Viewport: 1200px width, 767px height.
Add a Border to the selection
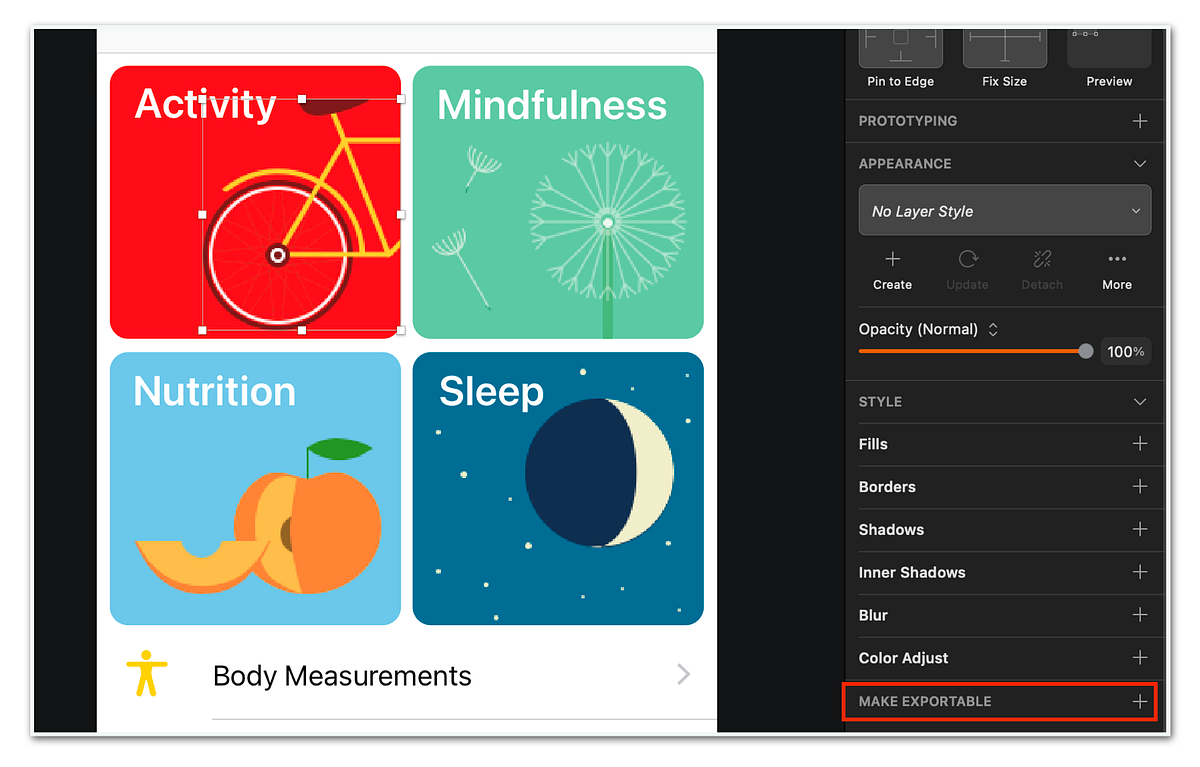pyautogui.click(x=1140, y=487)
